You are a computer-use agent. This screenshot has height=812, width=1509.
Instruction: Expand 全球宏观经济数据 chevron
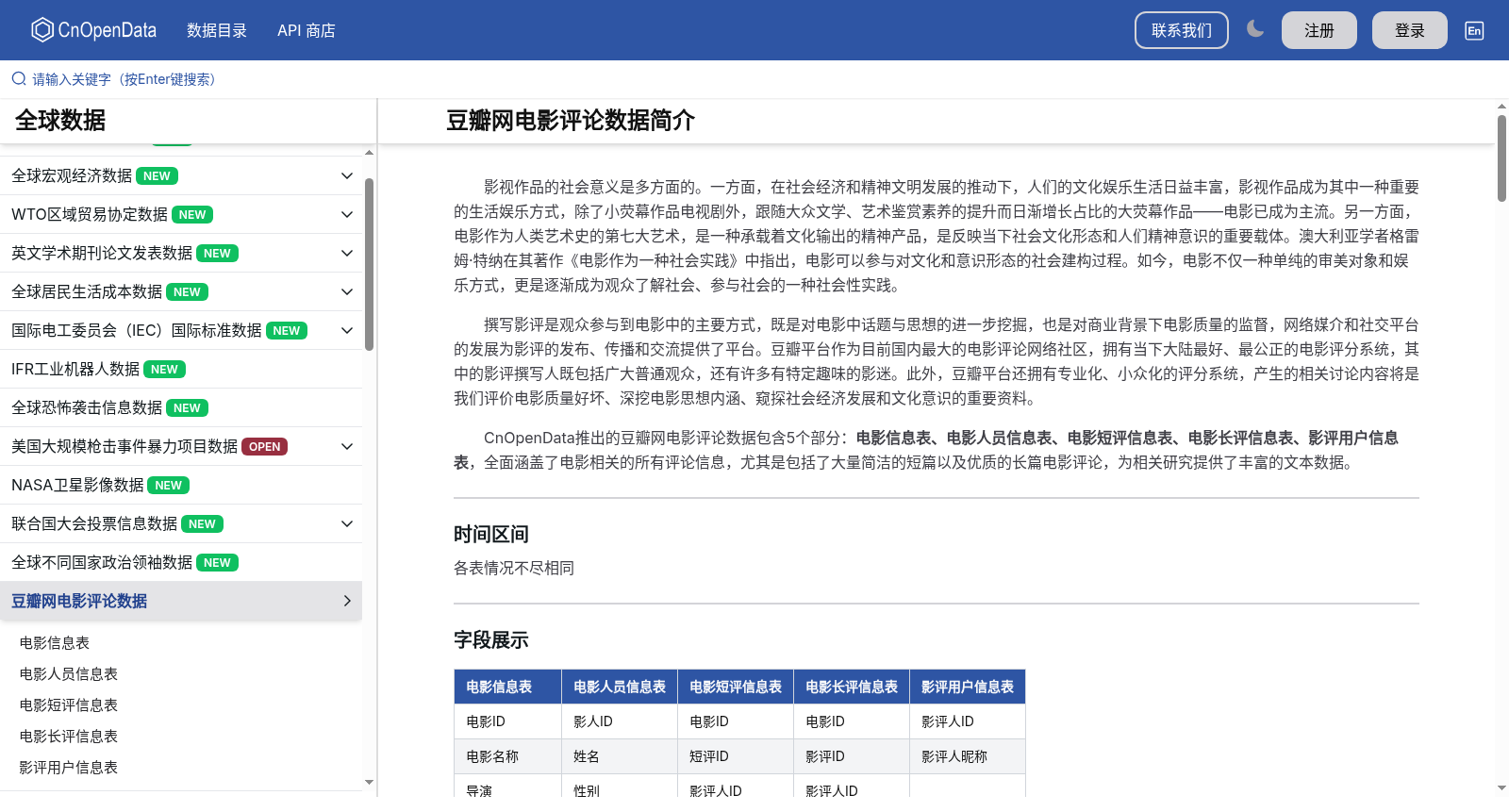(x=347, y=175)
